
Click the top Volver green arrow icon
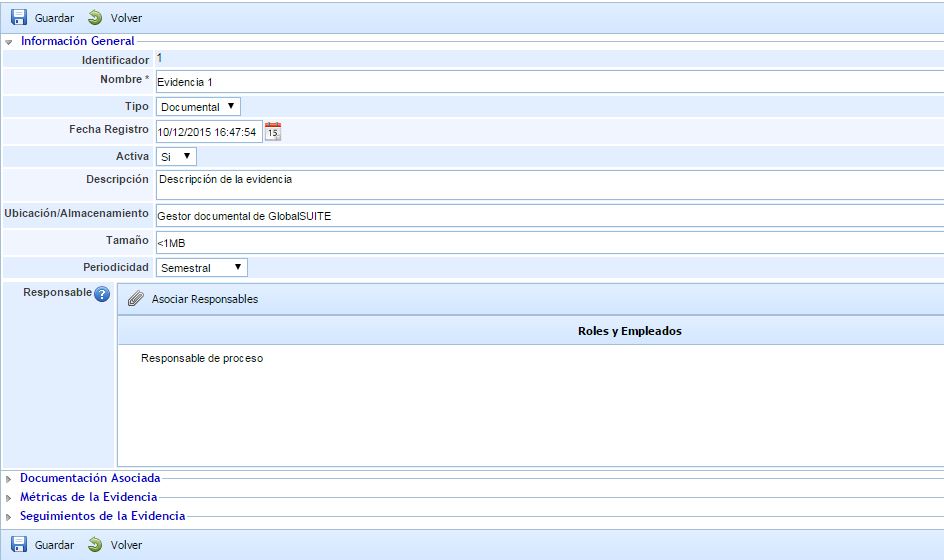[x=95, y=18]
